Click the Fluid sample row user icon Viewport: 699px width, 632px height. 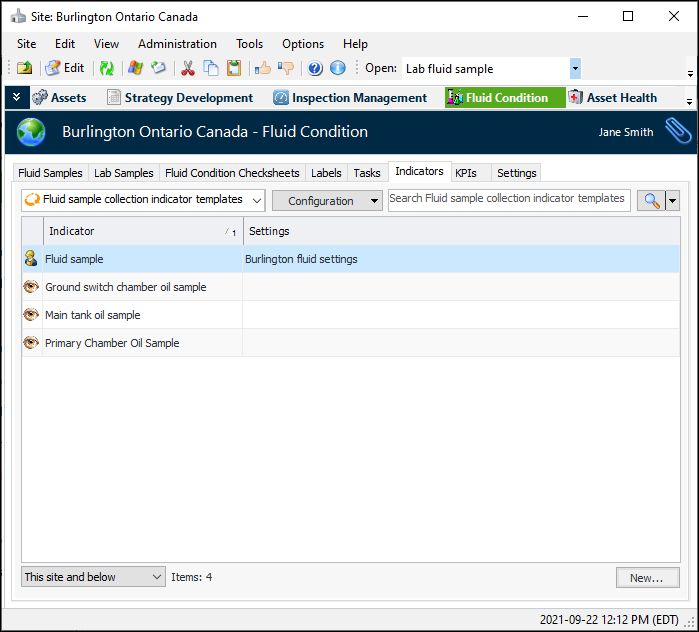pyautogui.click(x=31, y=259)
